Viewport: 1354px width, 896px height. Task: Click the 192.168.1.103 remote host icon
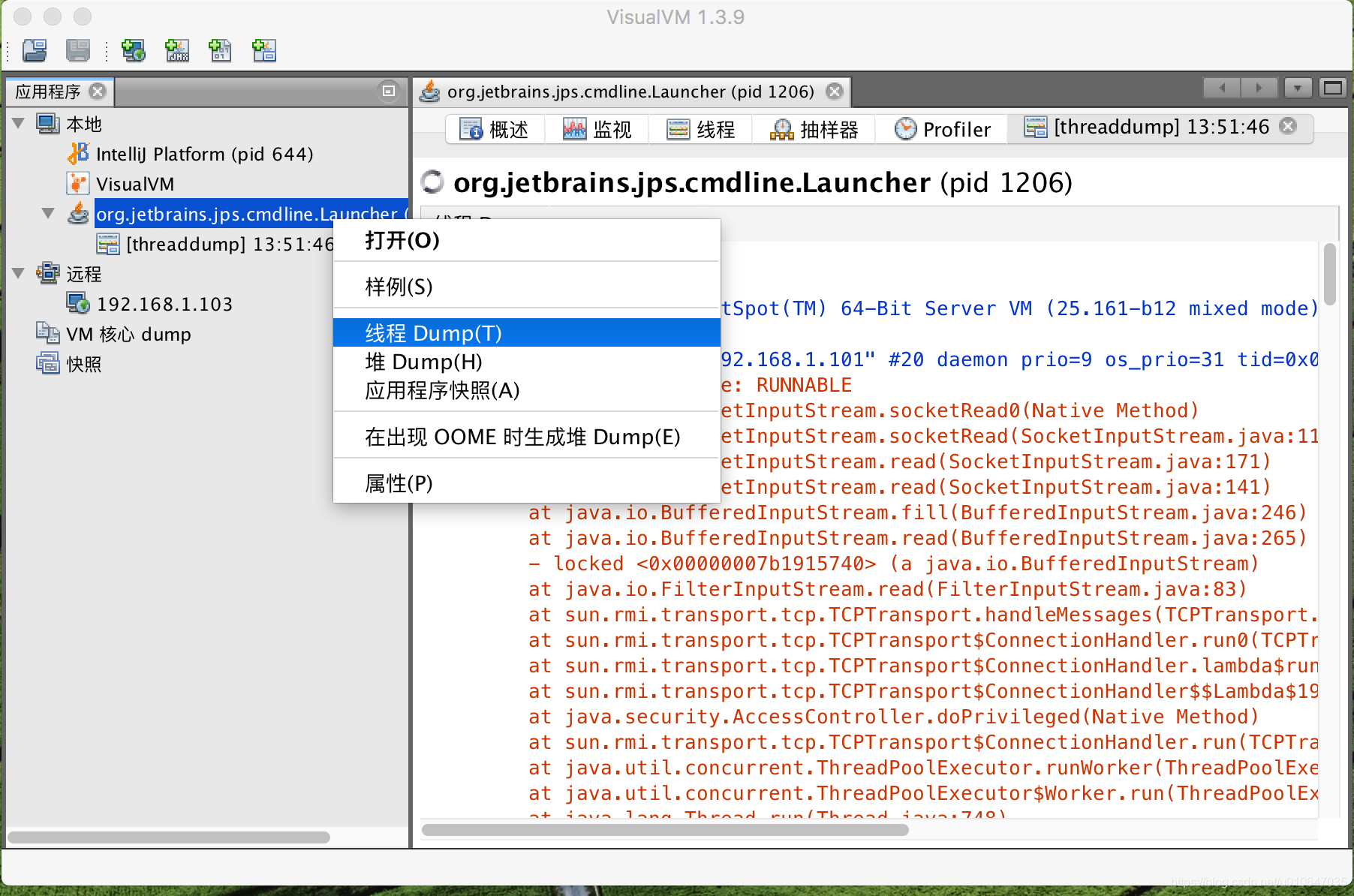[78, 304]
